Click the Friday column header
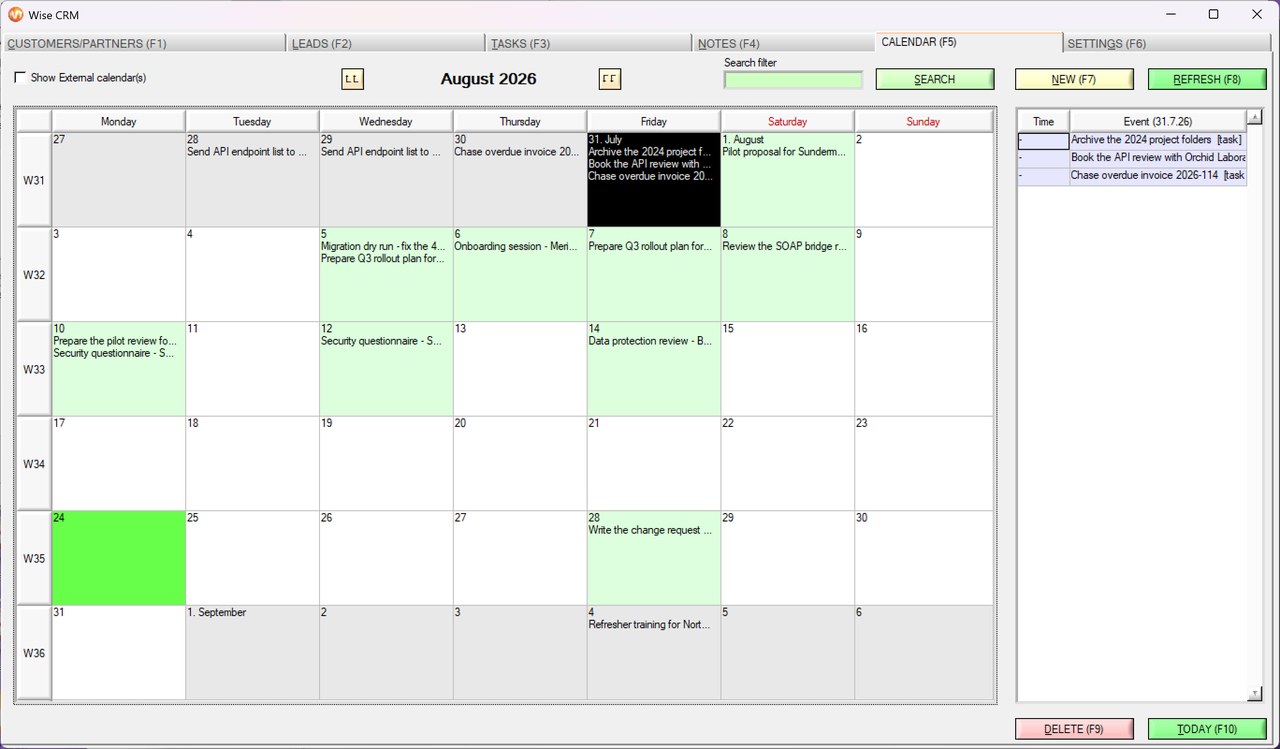Screen dimensions: 1280x749 [x=654, y=121]
